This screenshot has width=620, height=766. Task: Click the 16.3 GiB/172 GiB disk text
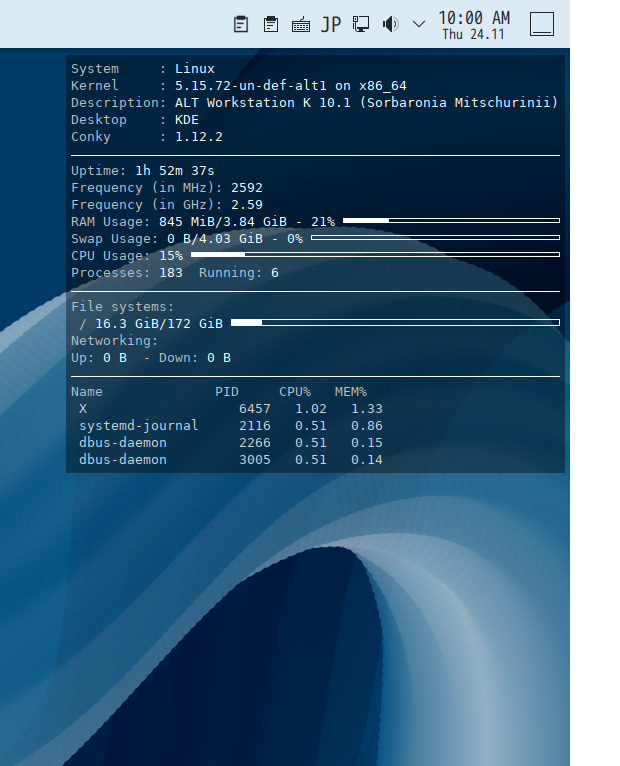pos(159,323)
